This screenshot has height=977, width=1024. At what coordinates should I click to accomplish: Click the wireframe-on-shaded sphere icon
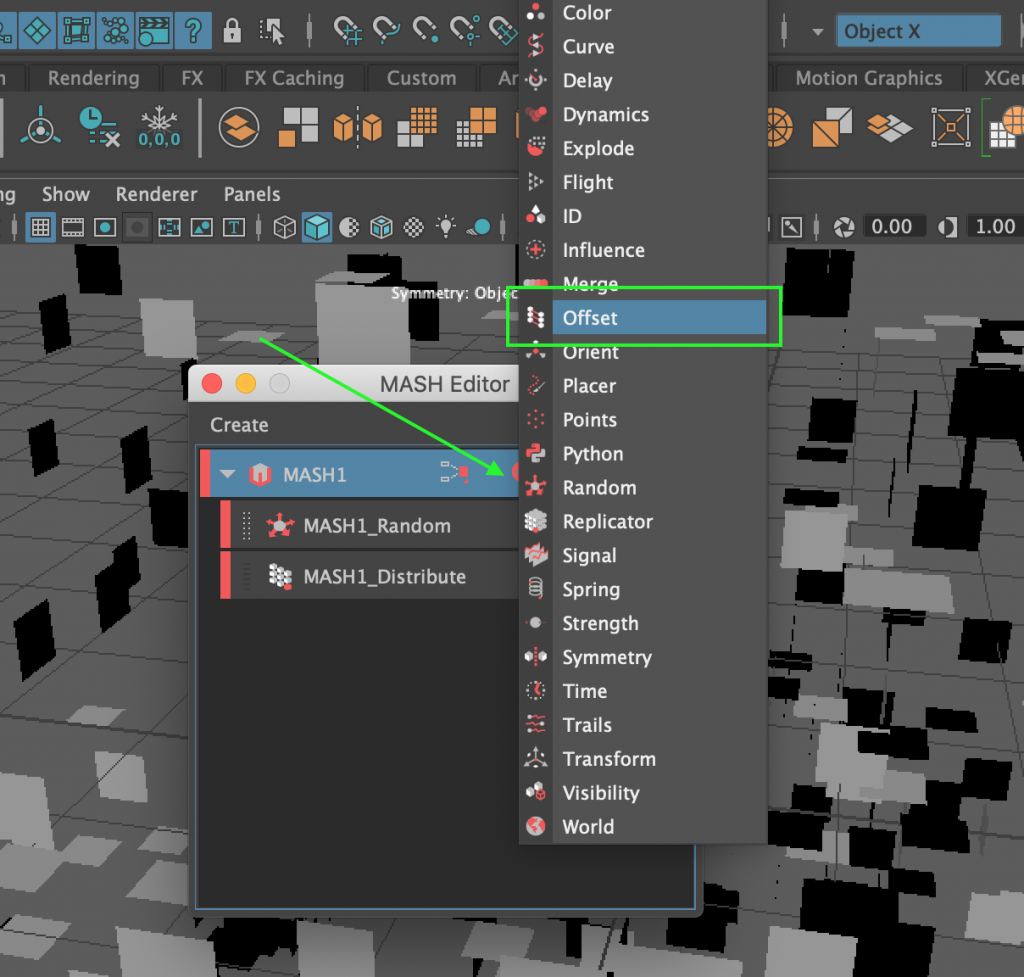pos(349,227)
